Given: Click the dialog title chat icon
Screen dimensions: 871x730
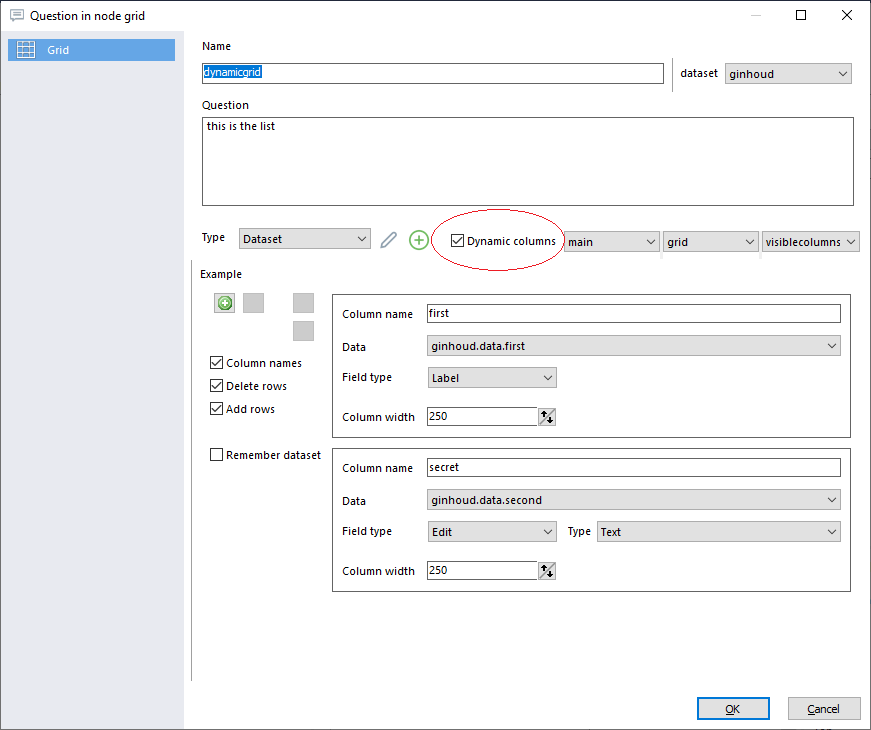Looking at the screenshot, I should 17,16.
